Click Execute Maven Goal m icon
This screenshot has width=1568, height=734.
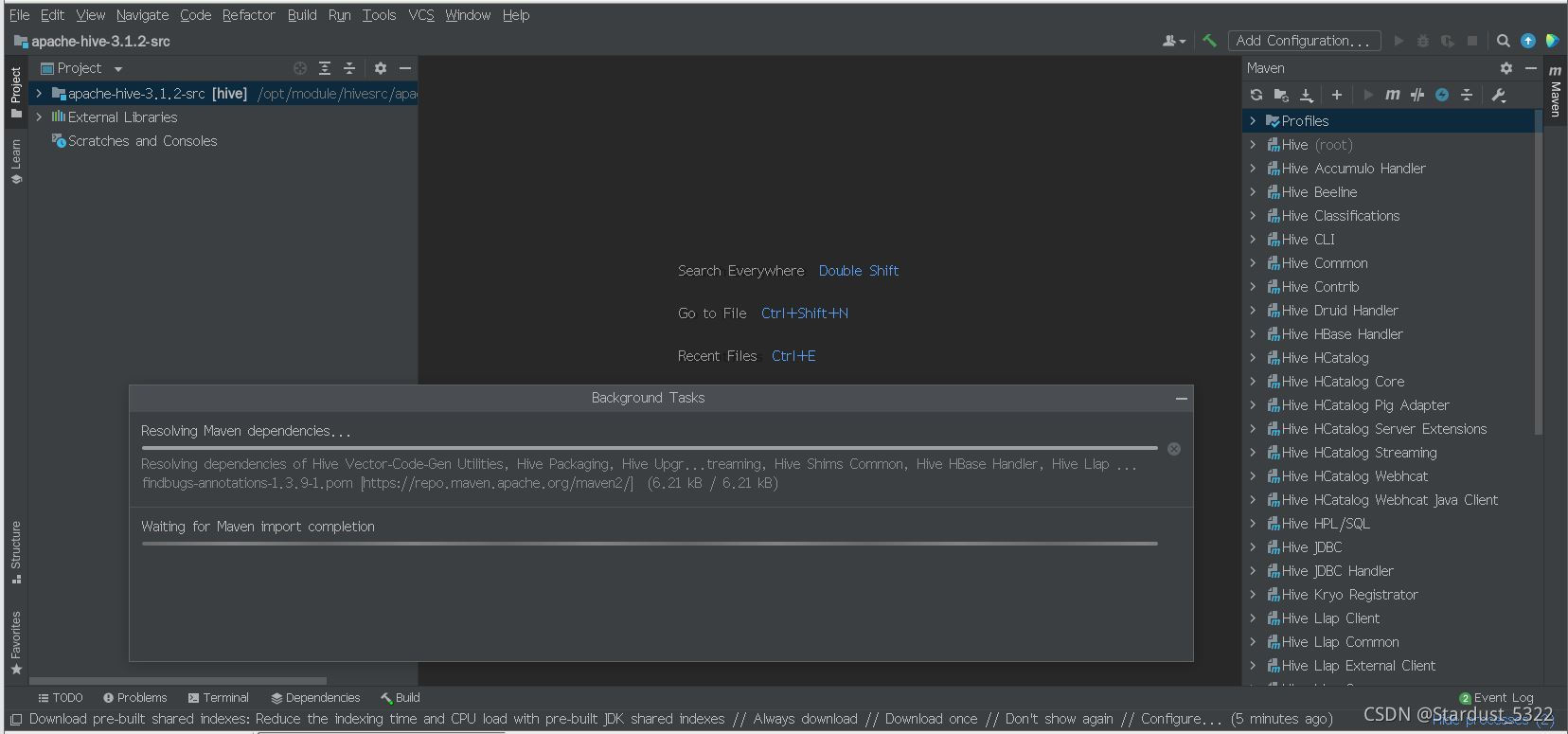point(1392,95)
